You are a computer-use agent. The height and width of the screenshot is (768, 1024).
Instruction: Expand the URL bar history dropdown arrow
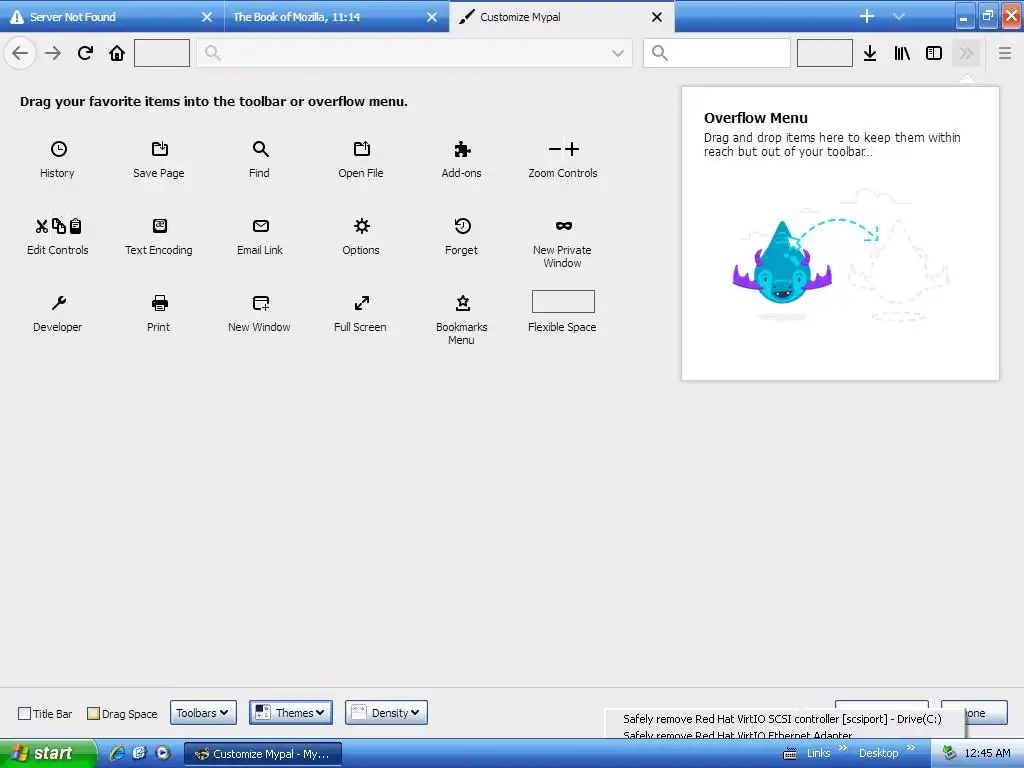click(618, 53)
